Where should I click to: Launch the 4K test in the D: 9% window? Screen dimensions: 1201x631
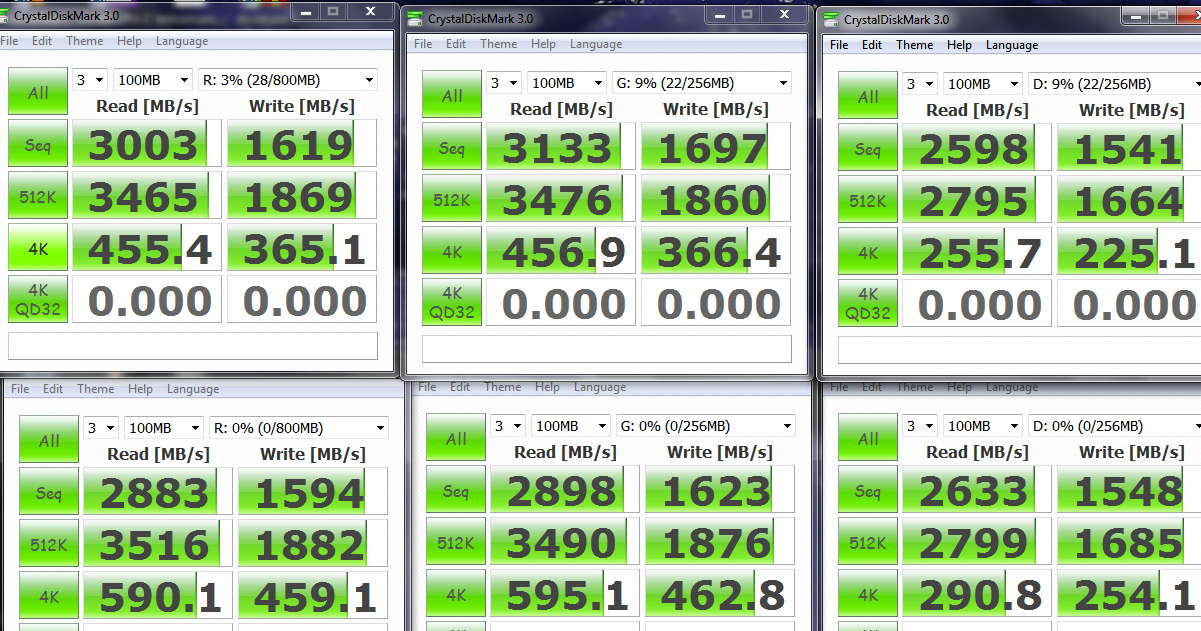tap(868, 253)
